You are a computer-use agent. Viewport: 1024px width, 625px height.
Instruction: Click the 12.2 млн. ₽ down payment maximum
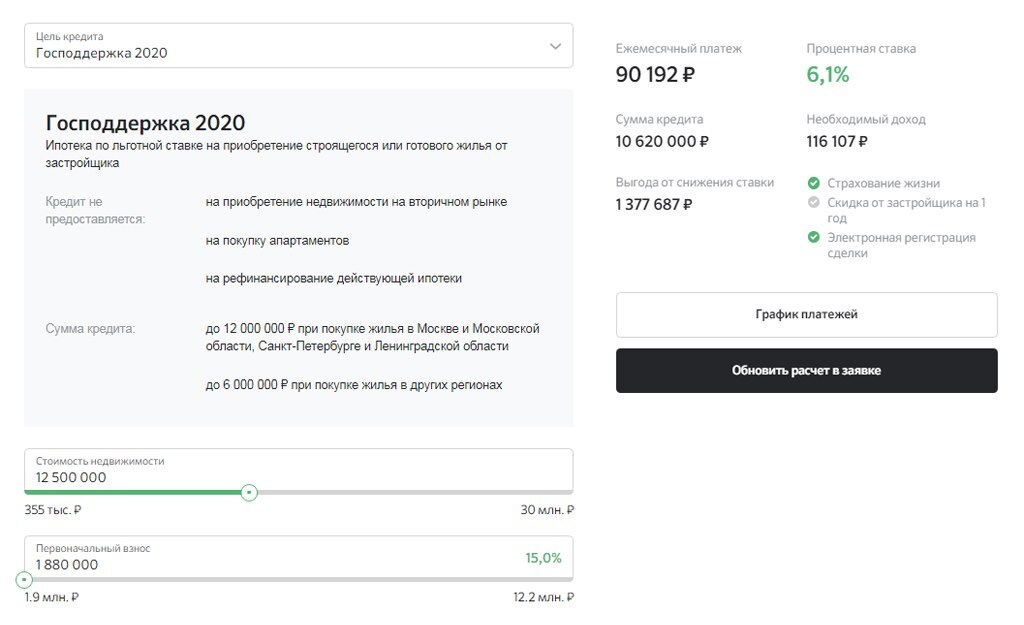pos(543,597)
